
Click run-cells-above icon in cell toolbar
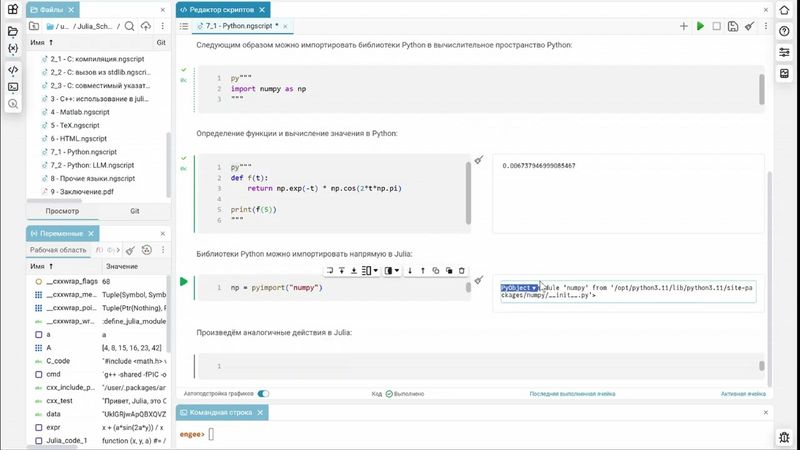point(342,270)
